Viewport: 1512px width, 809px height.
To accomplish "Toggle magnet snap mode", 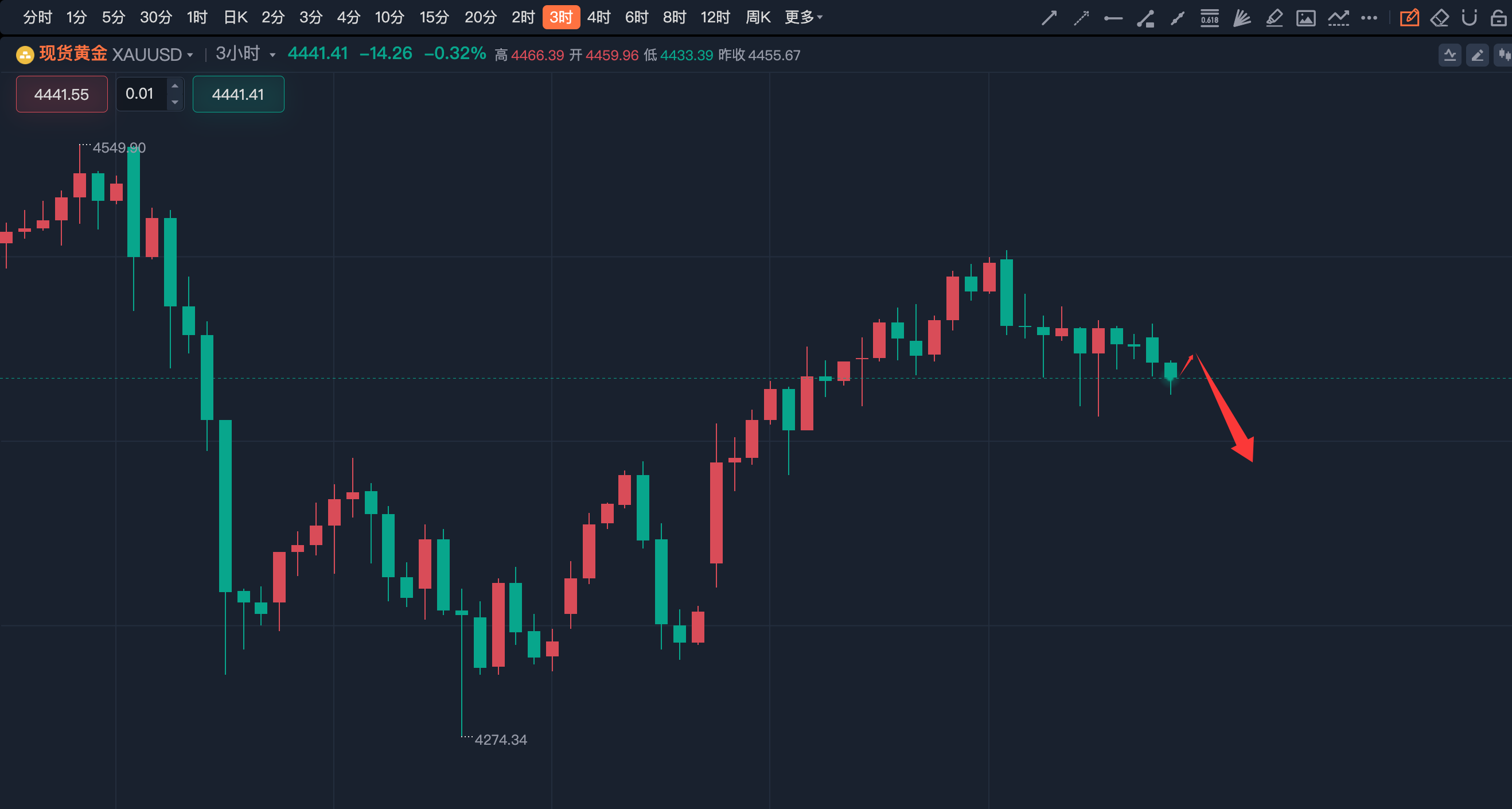I will tap(1469, 18).
